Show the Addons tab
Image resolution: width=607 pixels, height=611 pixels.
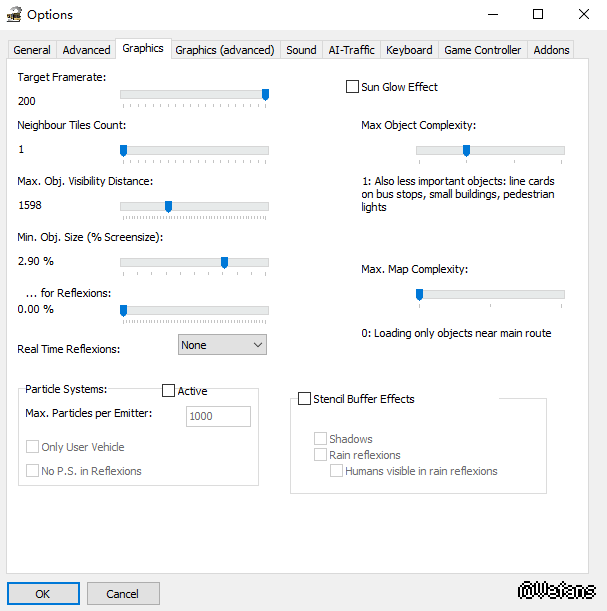point(551,50)
